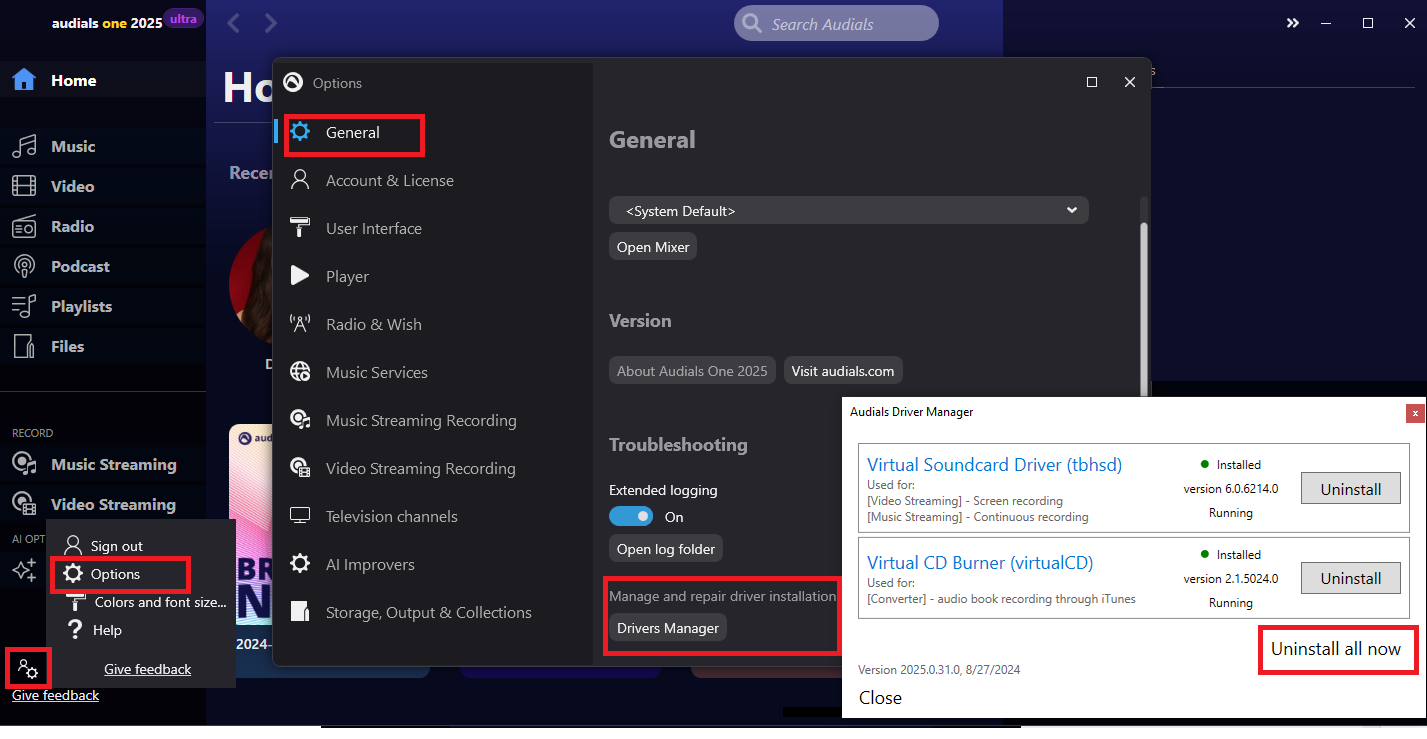The image size is (1427, 739).
Task: Choose Colors and font size from popup menu
Action: click(160, 602)
